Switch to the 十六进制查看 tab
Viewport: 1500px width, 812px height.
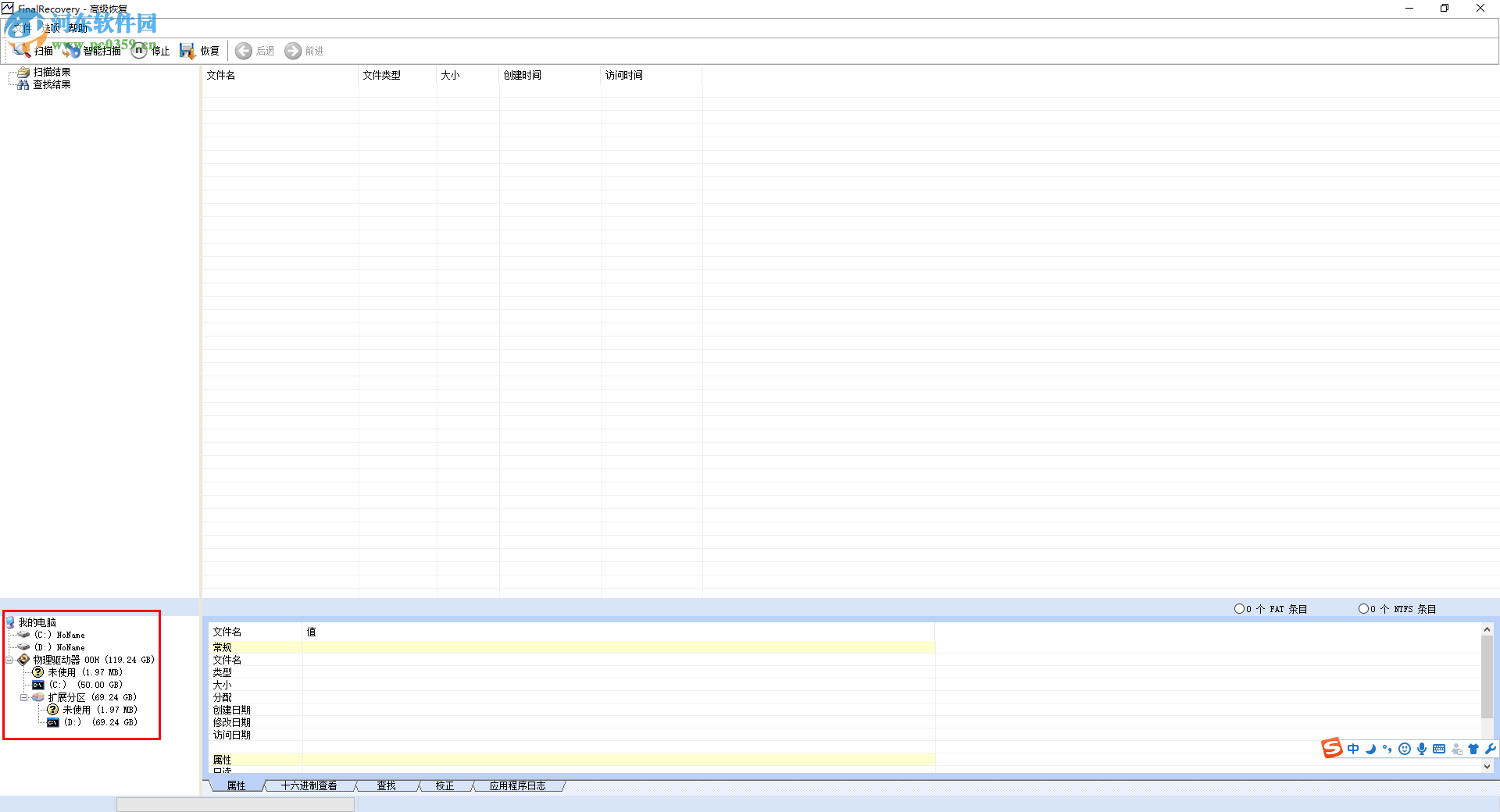309,785
